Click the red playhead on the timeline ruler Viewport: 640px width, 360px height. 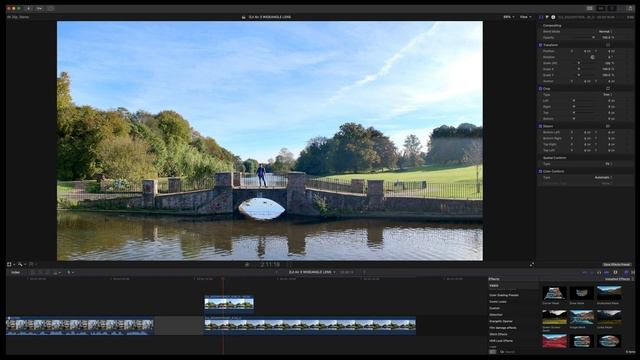tap(223, 279)
